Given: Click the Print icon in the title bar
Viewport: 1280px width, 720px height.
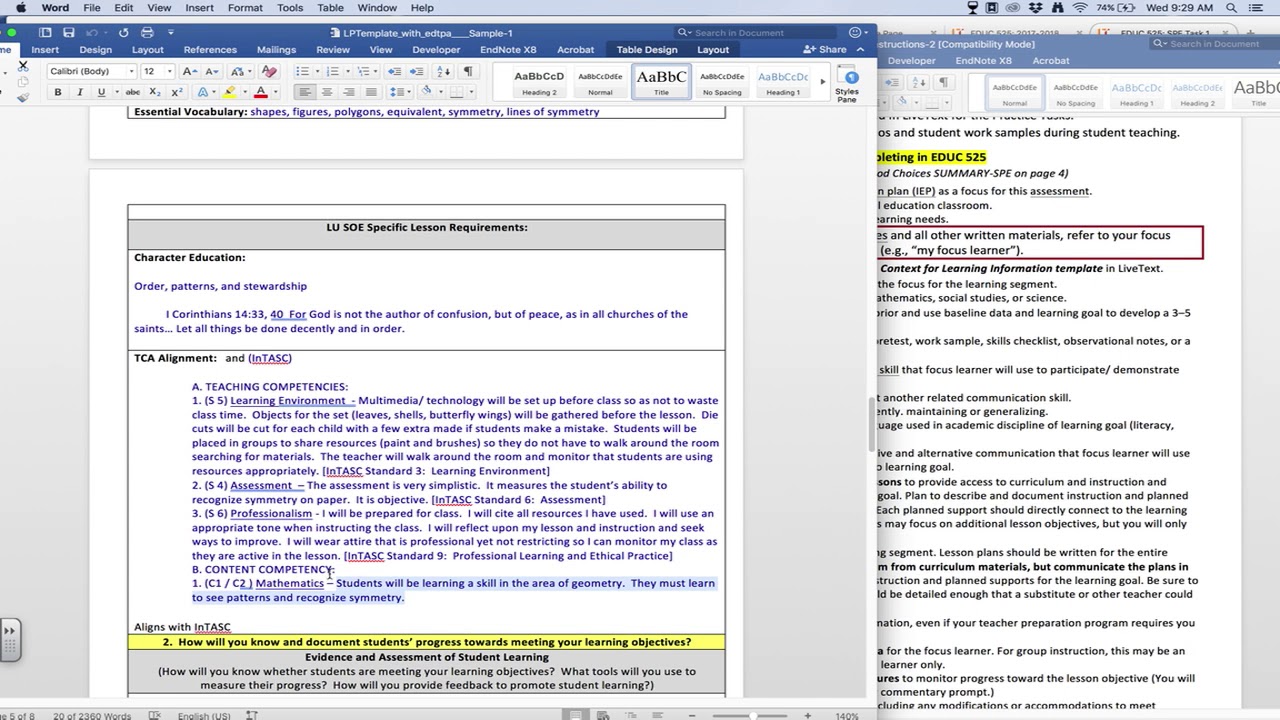Looking at the screenshot, I should pos(148,32).
